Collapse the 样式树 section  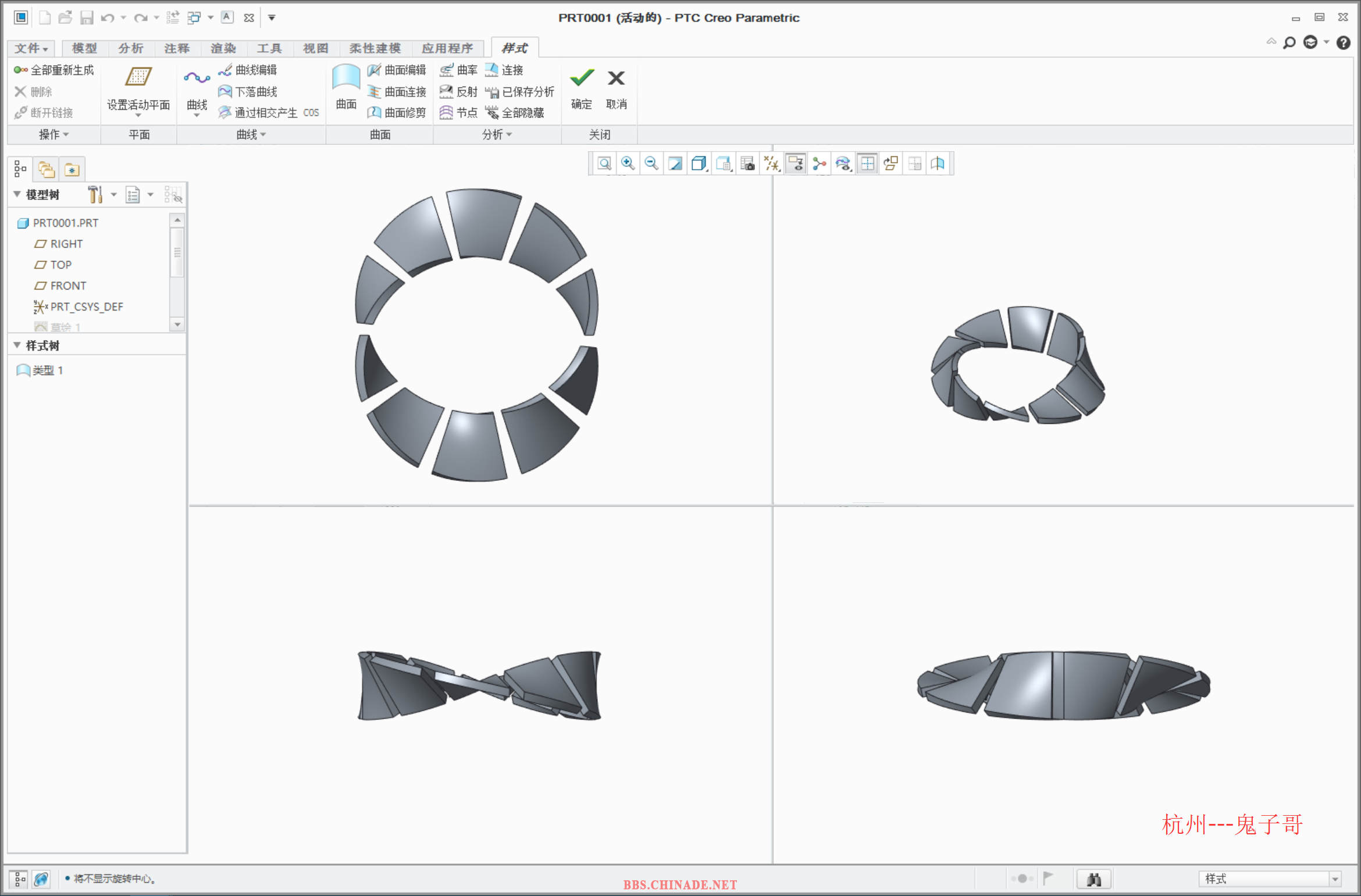pos(17,345)
